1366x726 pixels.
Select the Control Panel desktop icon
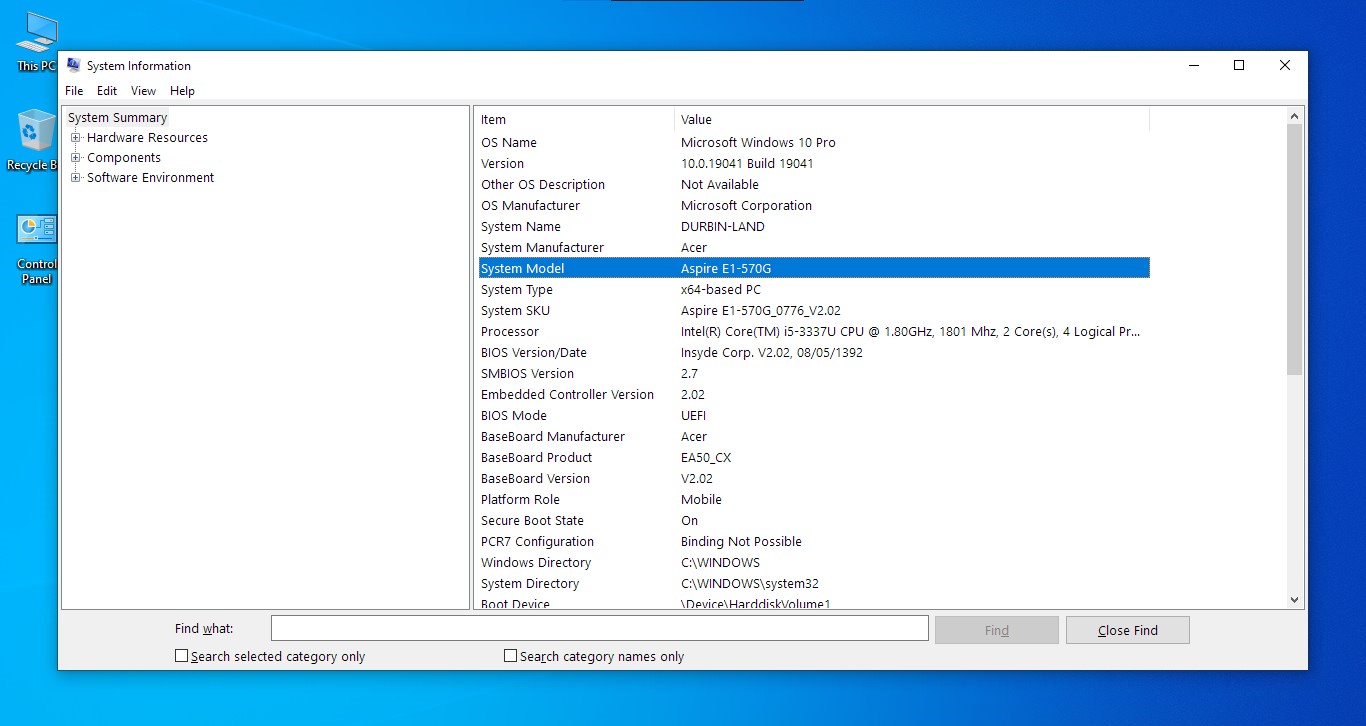[37, 248]
